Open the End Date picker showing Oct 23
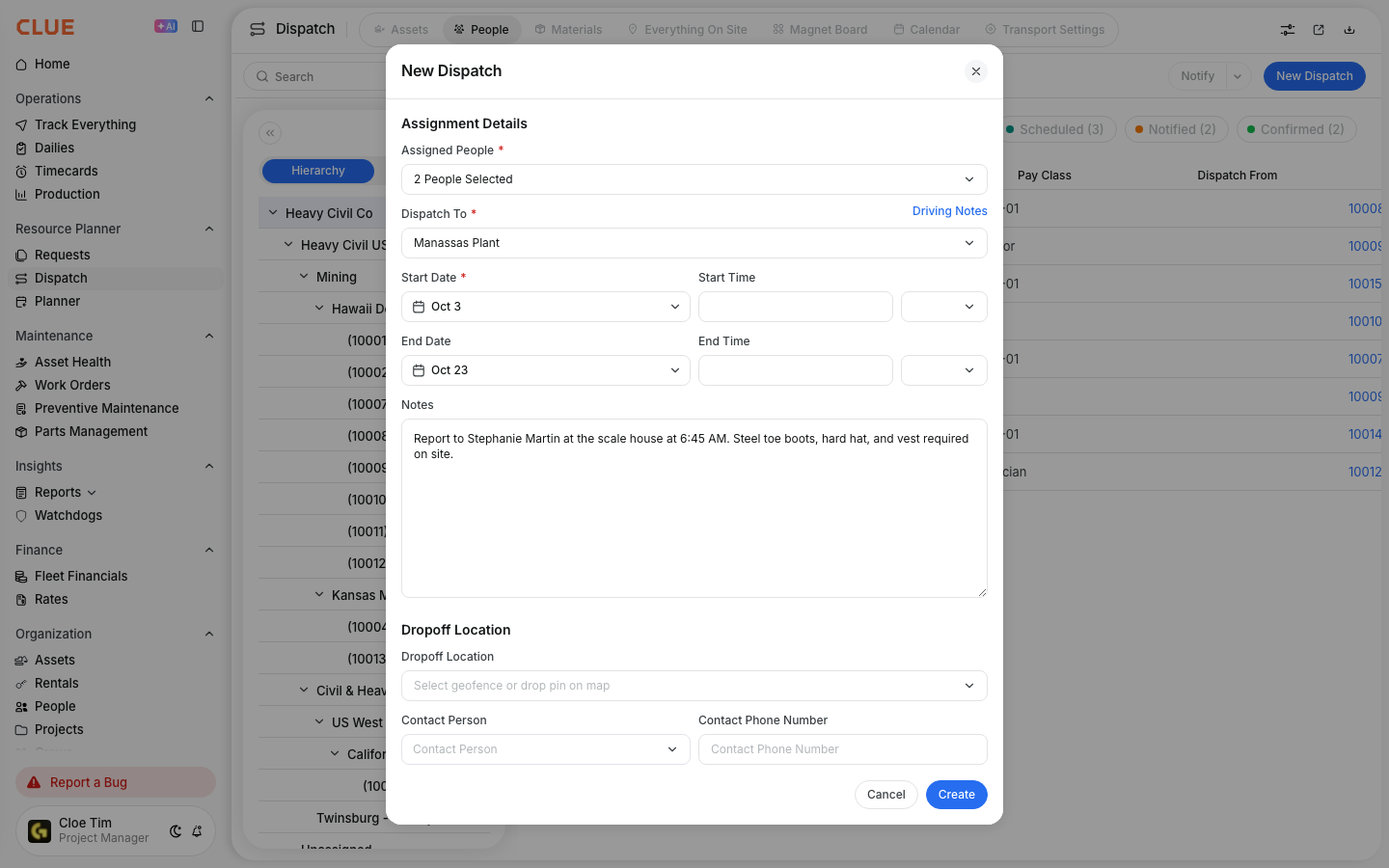The image size is (1389, 868). [x=546, y=370]
